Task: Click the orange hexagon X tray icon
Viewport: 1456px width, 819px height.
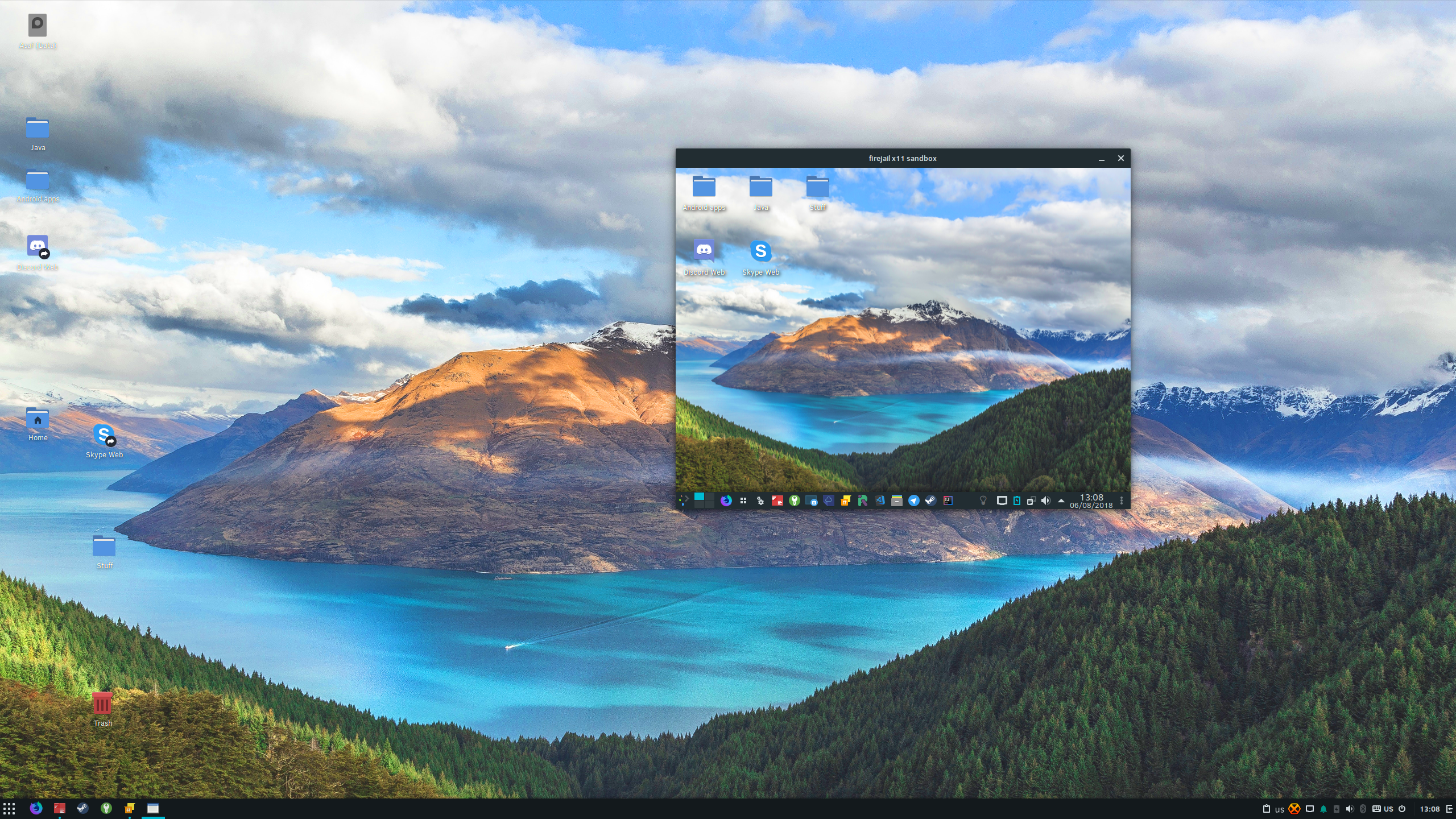Action: (1294, 809)
